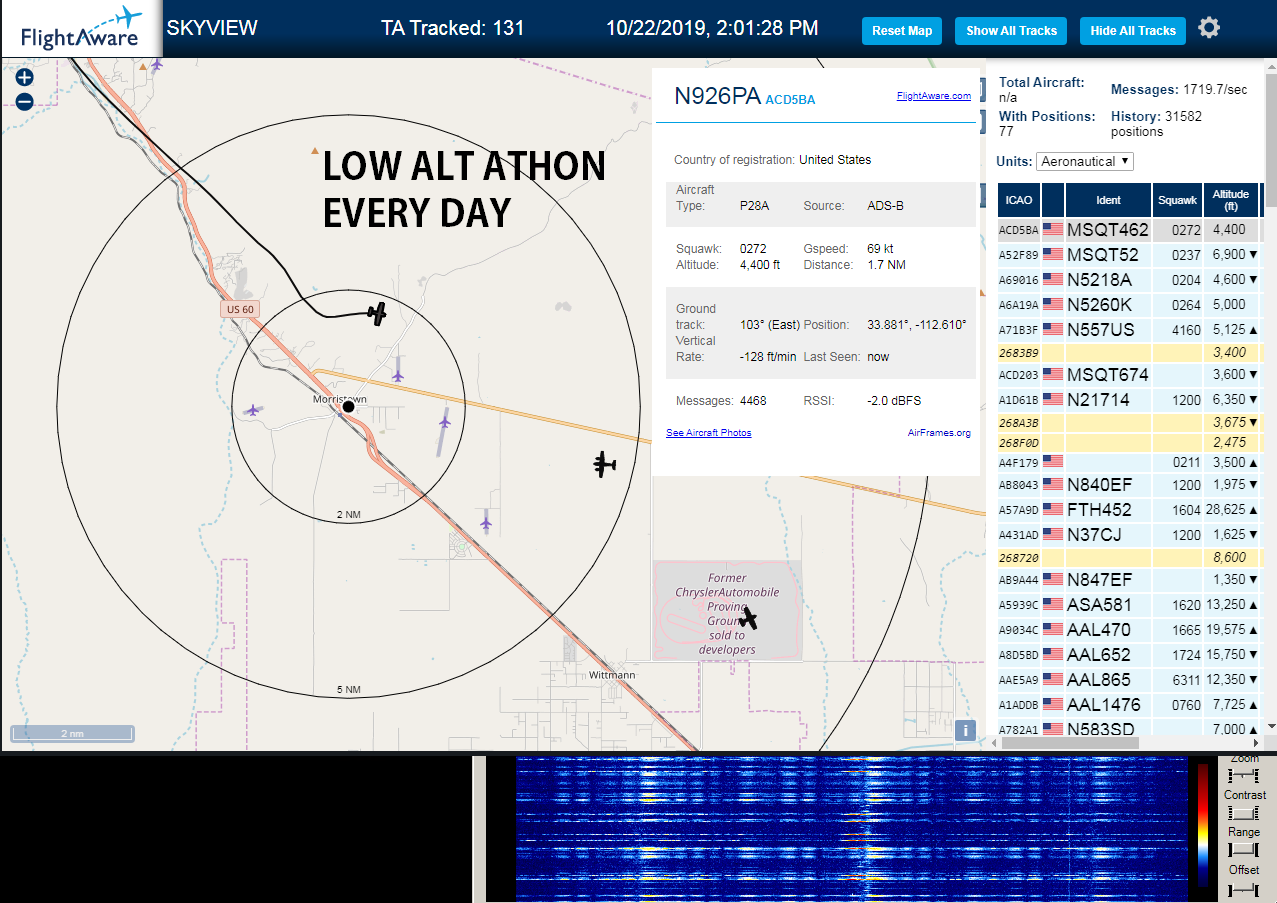Click the table vertical scrollbar down arrow
Image resolution: width=1277 pixels, height=903 pixels.
pos(1272,727)
